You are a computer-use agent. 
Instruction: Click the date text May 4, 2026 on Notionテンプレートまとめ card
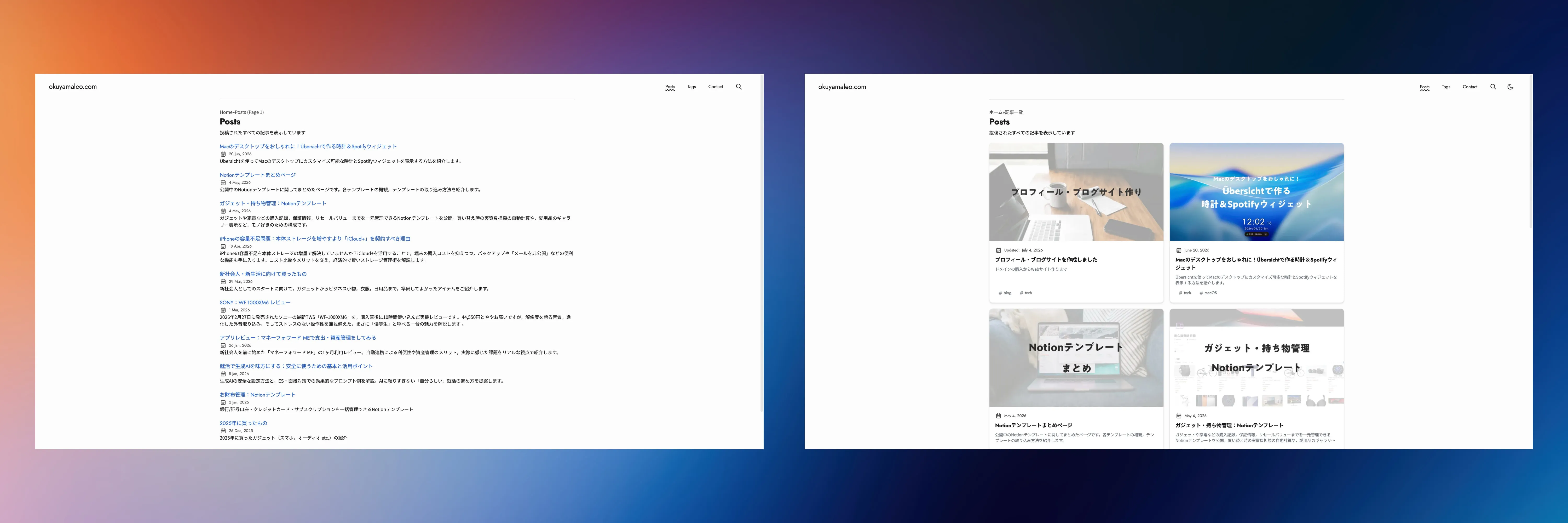(x=1015, y=416)
